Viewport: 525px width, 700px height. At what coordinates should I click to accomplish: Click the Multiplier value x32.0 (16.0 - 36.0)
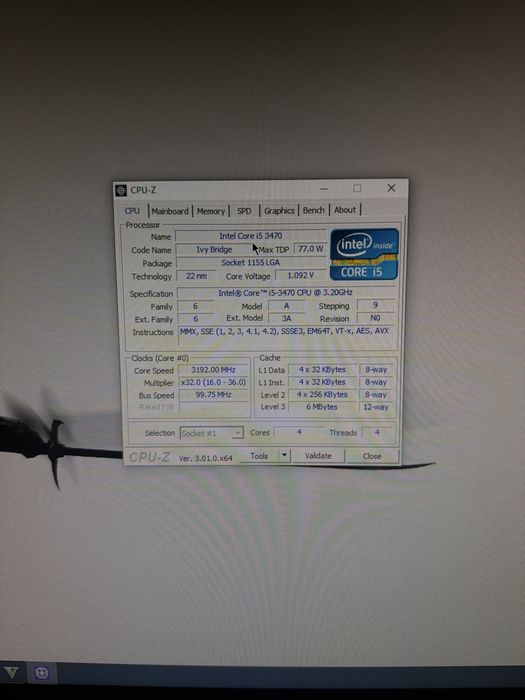tap(213, 382)
